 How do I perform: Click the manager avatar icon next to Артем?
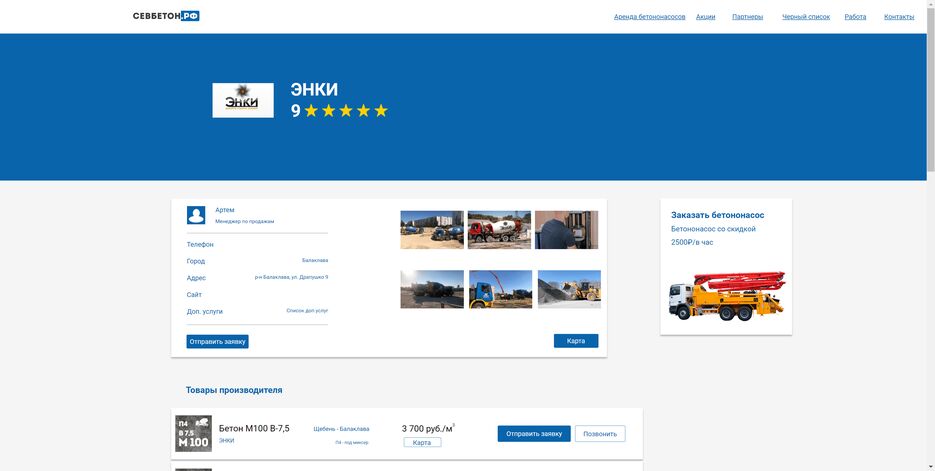click(x=196, y=215)
